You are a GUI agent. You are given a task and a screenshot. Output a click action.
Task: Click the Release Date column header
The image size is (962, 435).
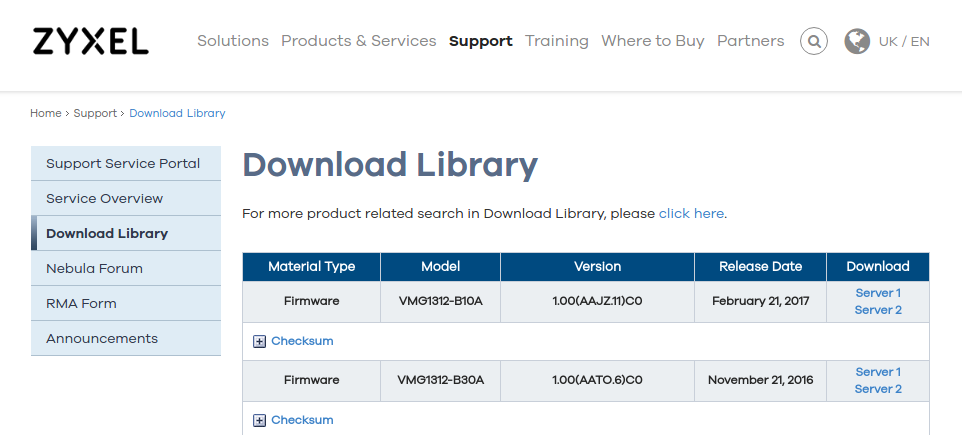click(761, 267)
